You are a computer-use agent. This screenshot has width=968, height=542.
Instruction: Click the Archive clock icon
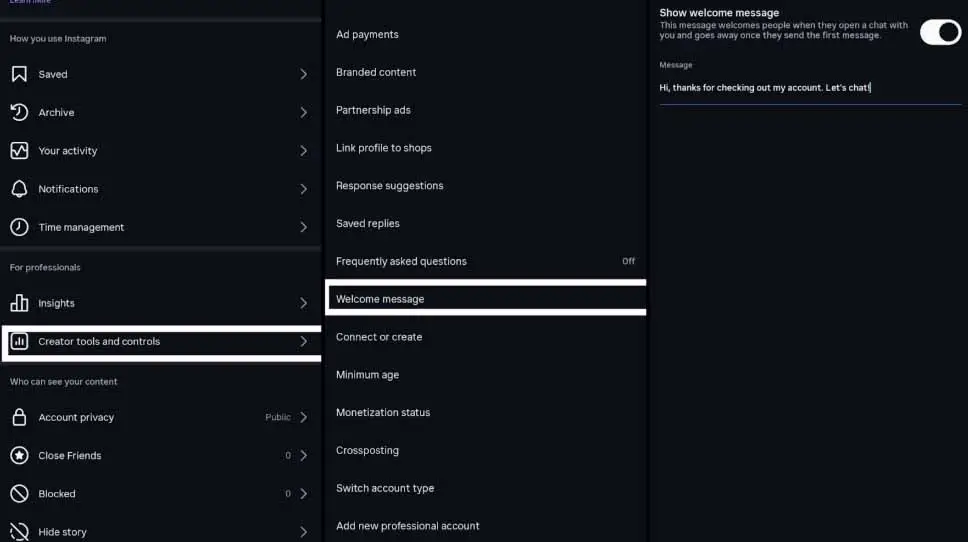[19, 112]
